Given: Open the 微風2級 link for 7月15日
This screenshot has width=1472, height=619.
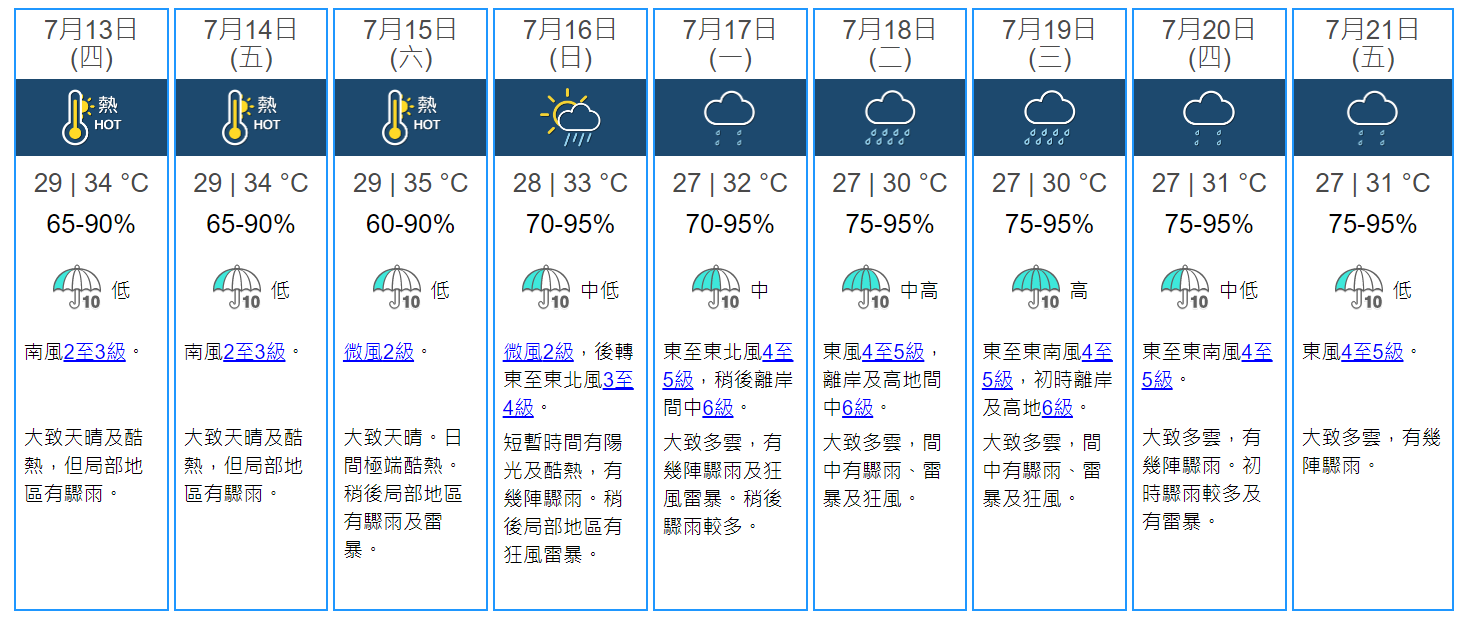Looking at the screenshot, I should (378, 352).
